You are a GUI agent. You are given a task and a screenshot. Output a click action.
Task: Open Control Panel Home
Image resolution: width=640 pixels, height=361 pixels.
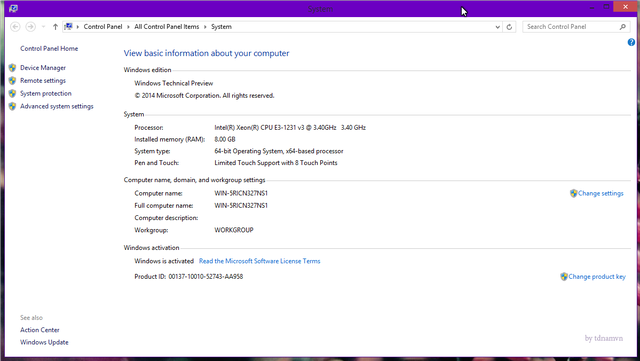49,48
